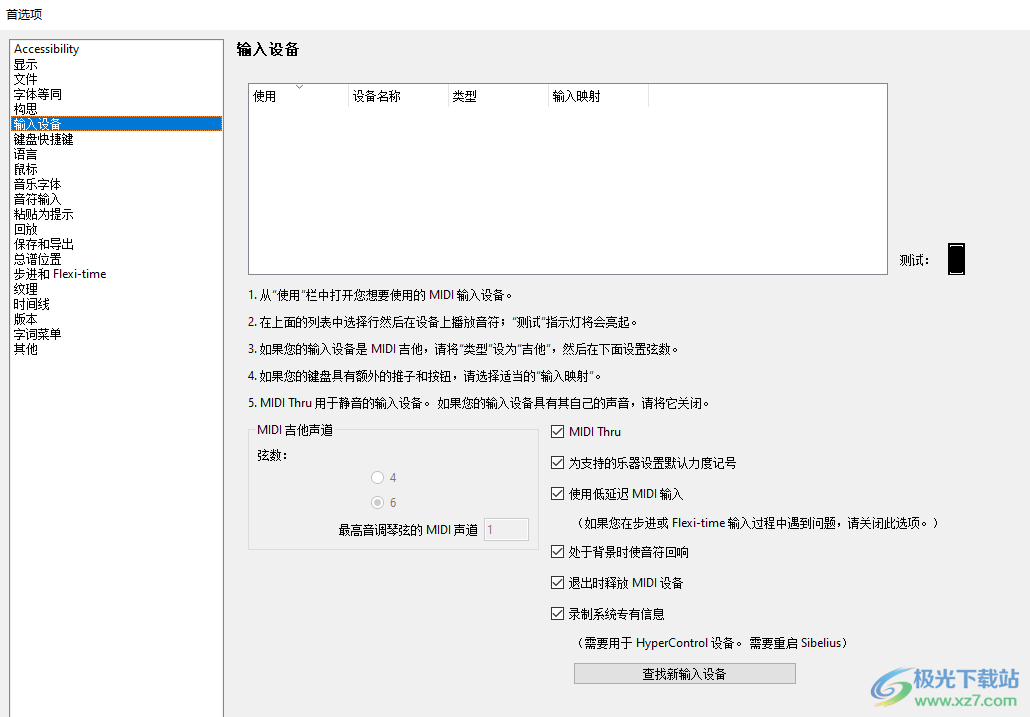Uncheck 退出时释放 MIDI 设备
1030x717 pixels.
(558, 582)
